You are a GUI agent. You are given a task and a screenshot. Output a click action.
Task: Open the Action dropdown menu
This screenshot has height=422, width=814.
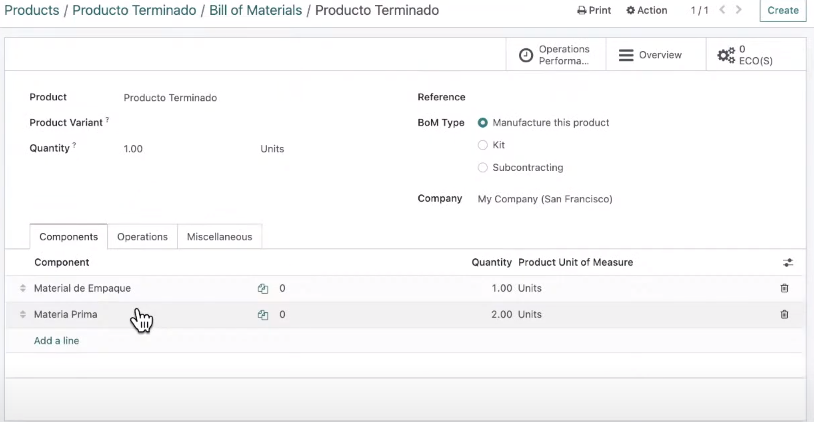(646, 10)
